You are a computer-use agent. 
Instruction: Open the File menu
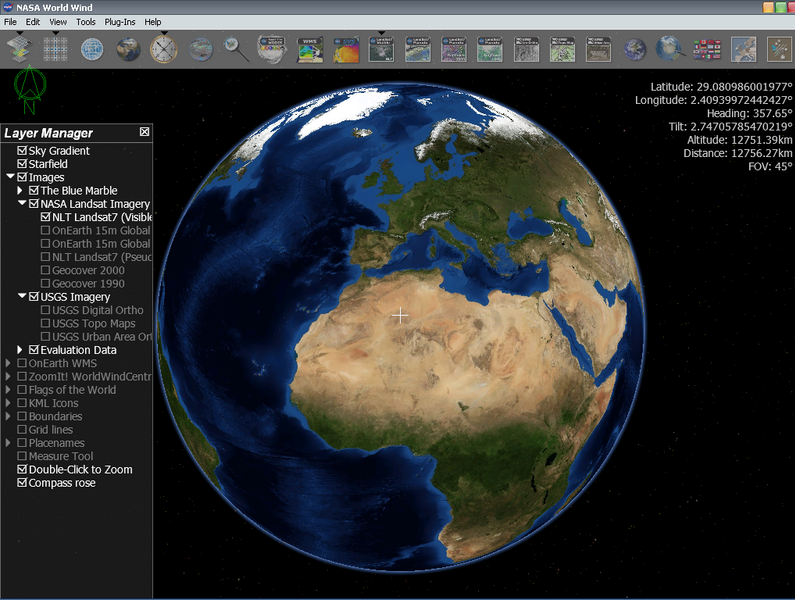[10, 22]
